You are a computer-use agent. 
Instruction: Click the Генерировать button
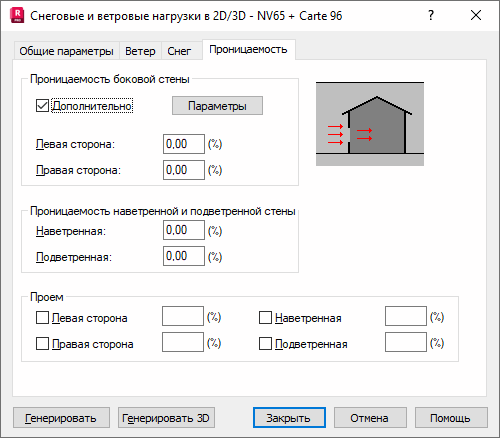pyautogui.click(x=61, y=418)
